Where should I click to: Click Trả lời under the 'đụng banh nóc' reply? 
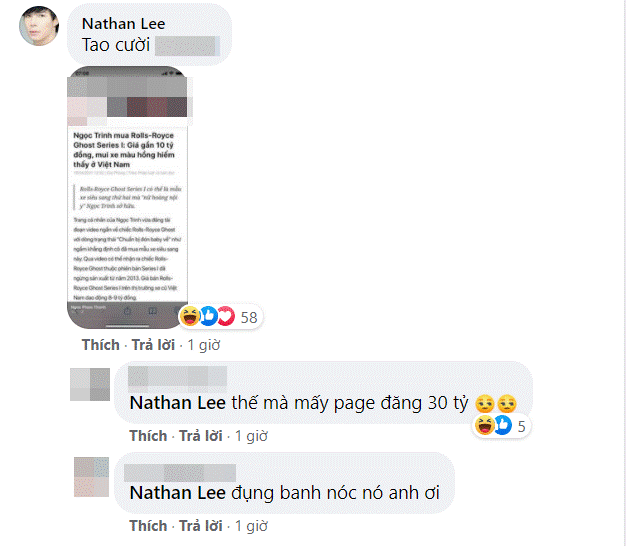coord(200,526)
